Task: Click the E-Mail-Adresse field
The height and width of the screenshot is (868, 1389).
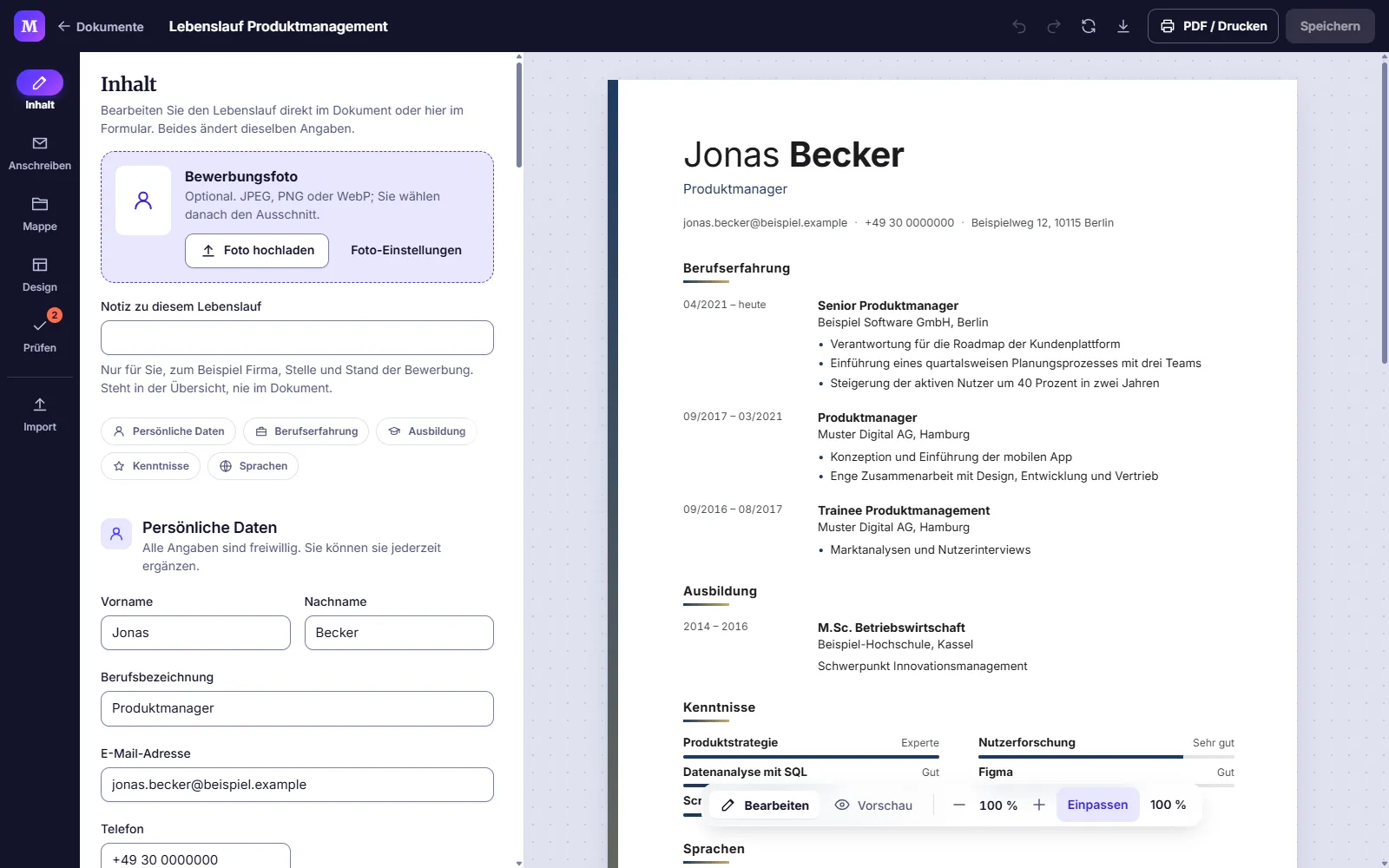Action: (x=297, y=785)
